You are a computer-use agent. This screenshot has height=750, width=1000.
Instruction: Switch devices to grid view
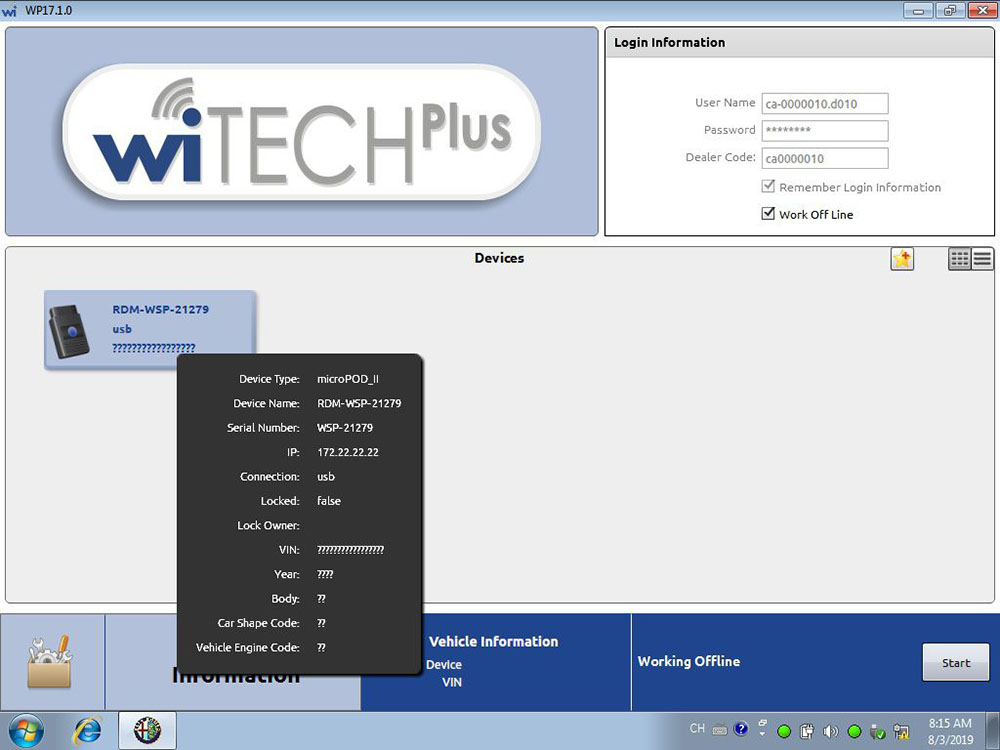click(959, 259)
